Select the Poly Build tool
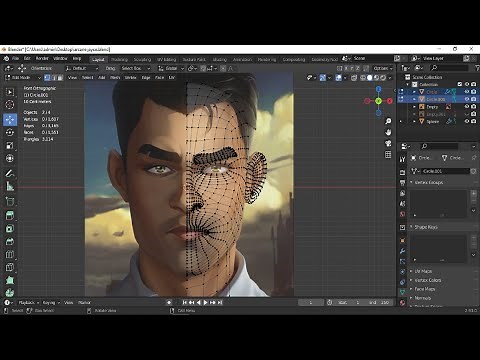This screenshot has height=360, width=480. 10,280
